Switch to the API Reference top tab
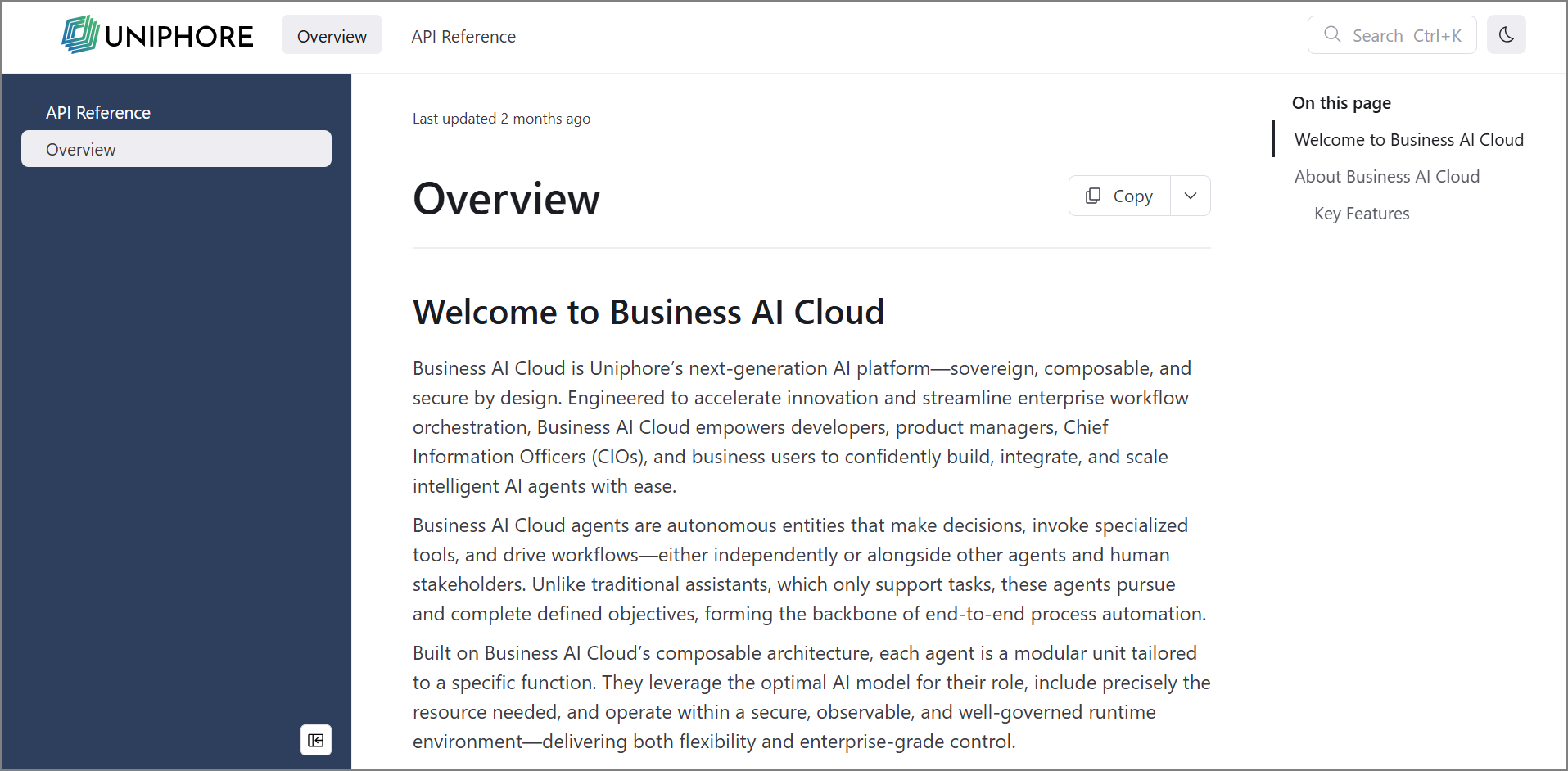Screen dimensions: 1568x771 pos(463,36)
